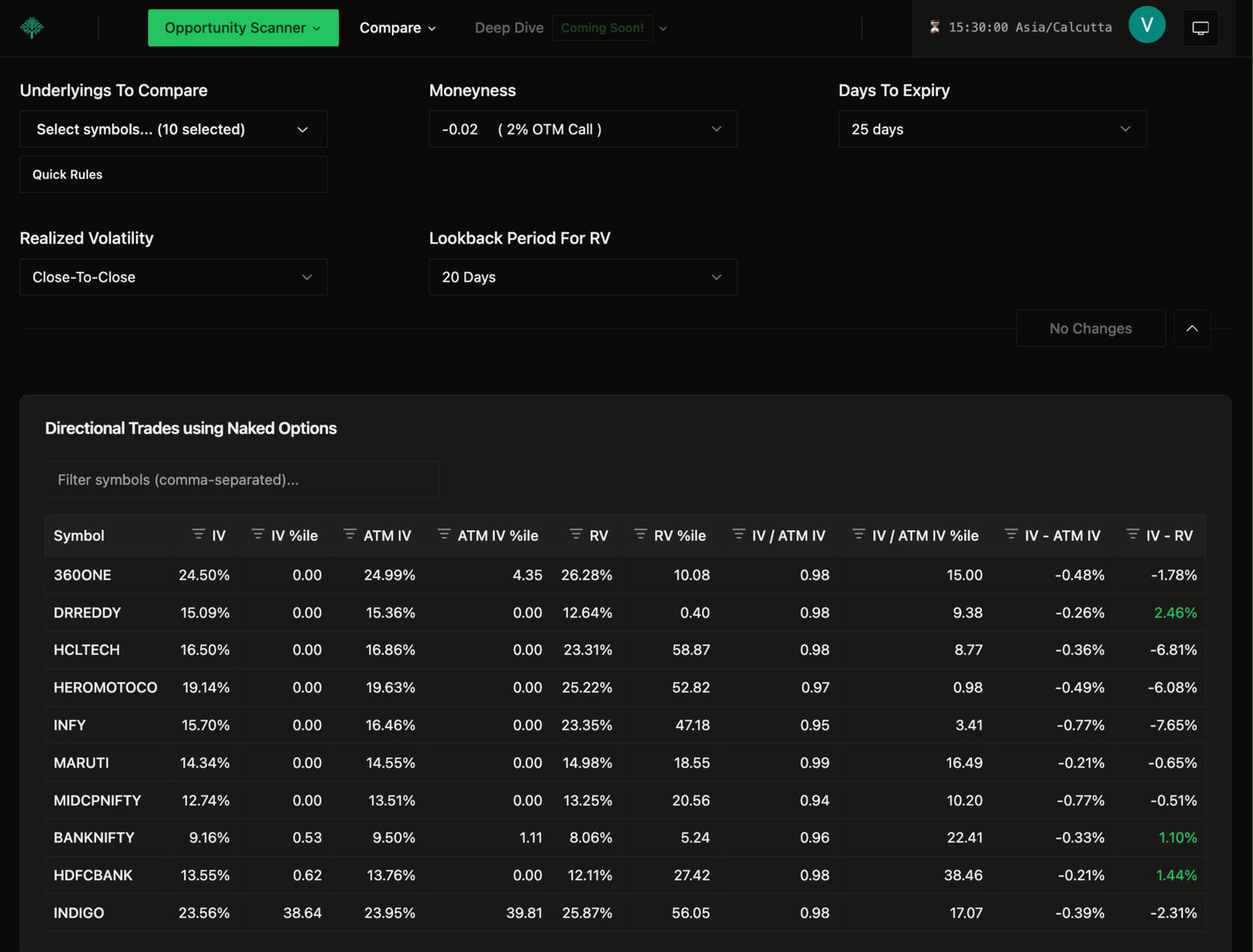Click filter icon beside IV / ATM IV
The height and width of the screenshot is (952, 1253).
click(738, 534)
